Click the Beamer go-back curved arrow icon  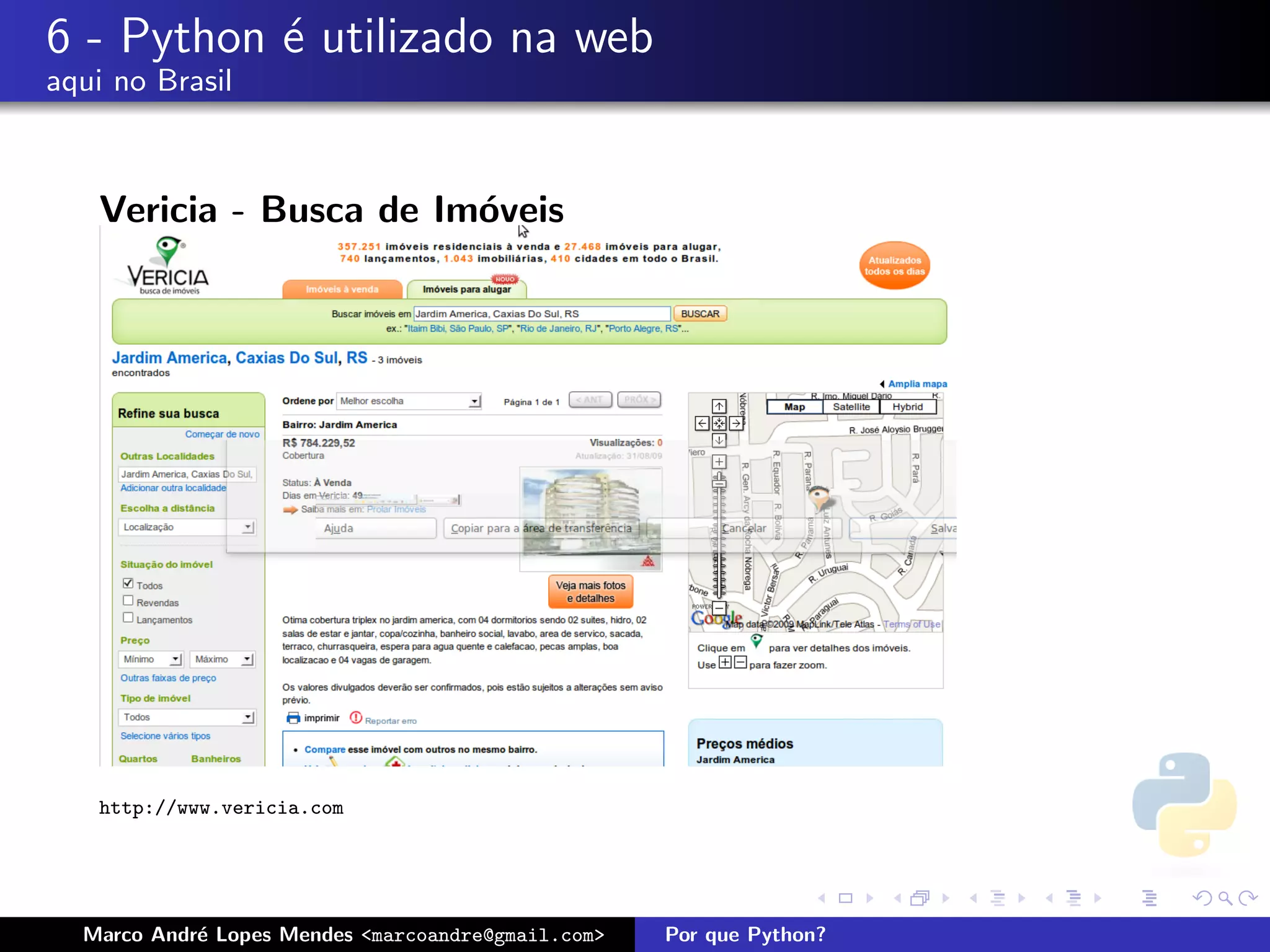click(1202, 898)
